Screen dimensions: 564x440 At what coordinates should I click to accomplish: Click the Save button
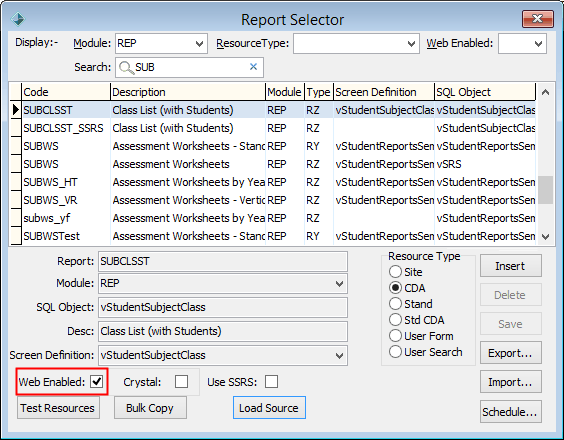click(510, 324)
